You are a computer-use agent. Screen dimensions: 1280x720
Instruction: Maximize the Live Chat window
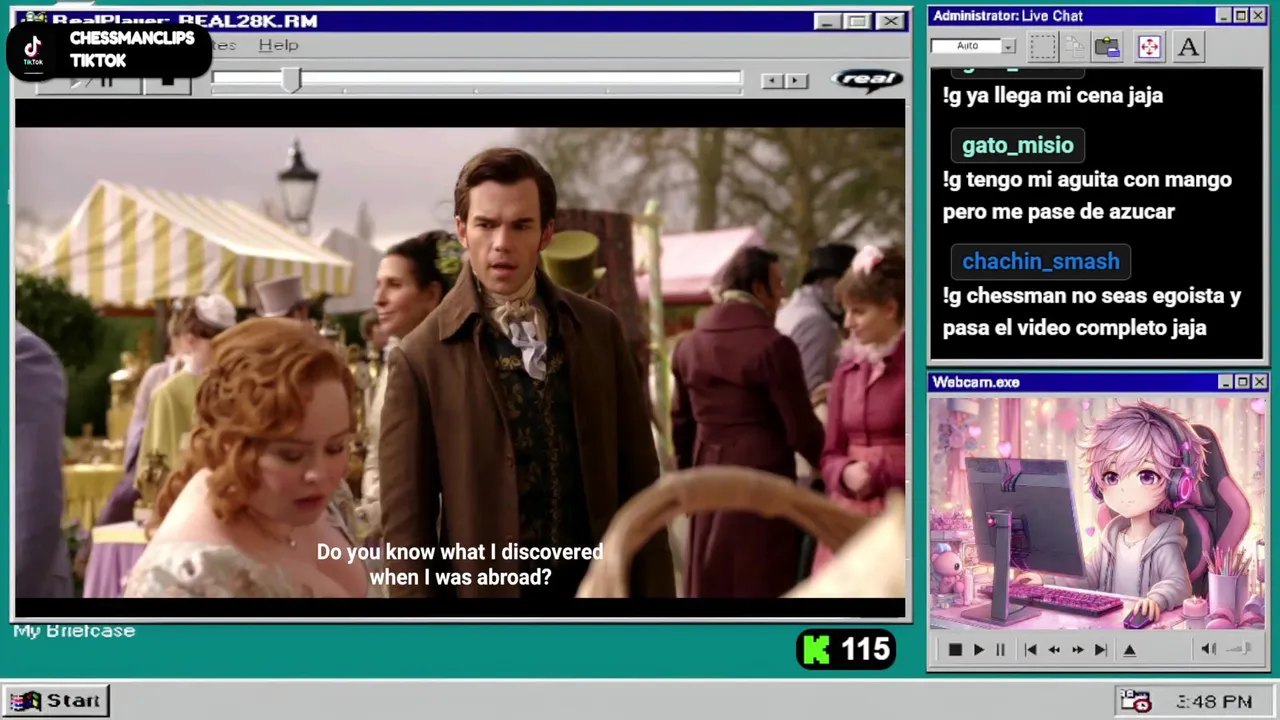point(1241,15)
